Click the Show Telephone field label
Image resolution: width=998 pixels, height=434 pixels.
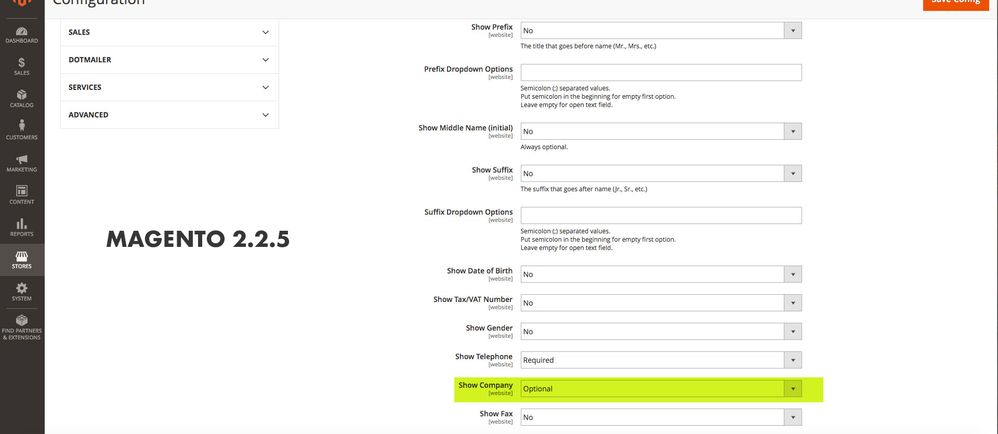pos(484,356)
